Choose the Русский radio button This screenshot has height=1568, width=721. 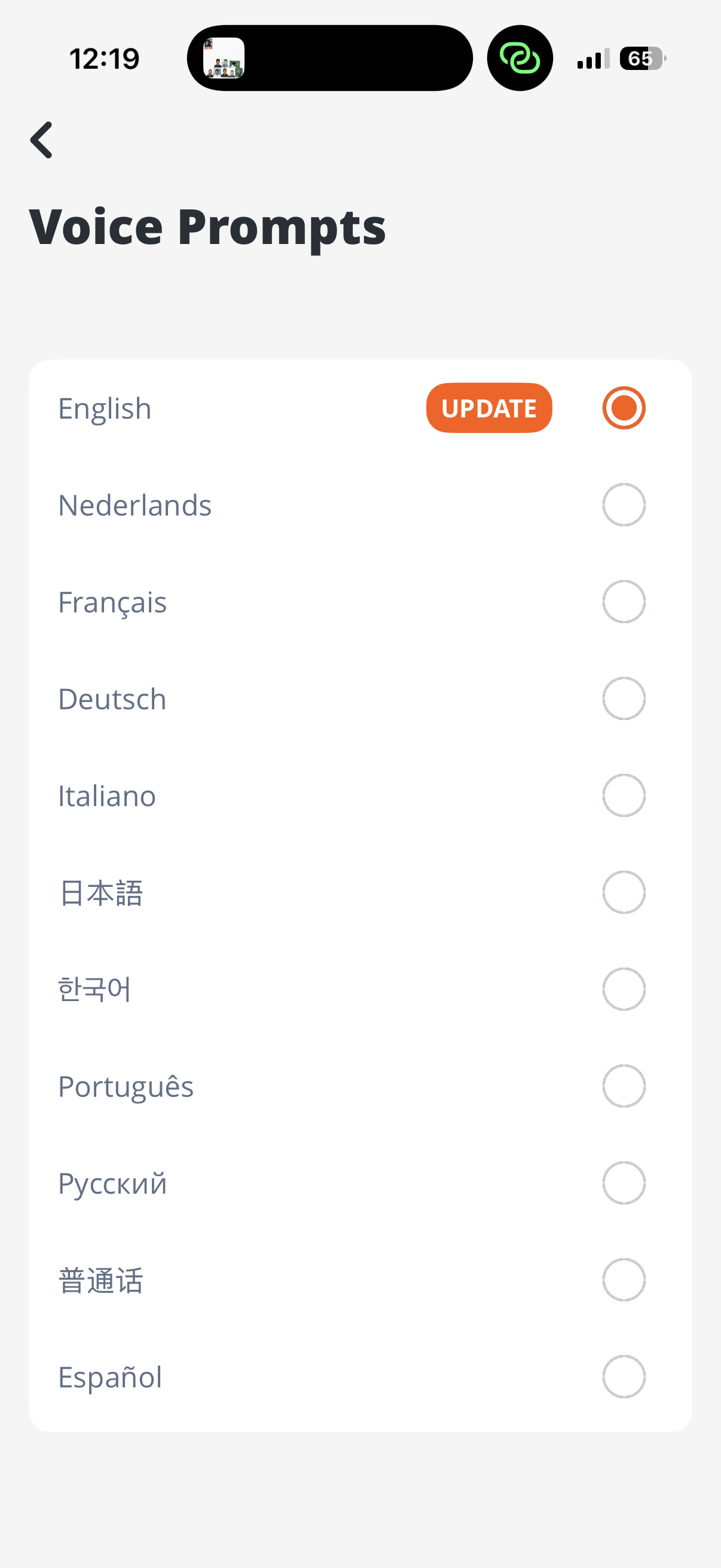point(624,1183)
